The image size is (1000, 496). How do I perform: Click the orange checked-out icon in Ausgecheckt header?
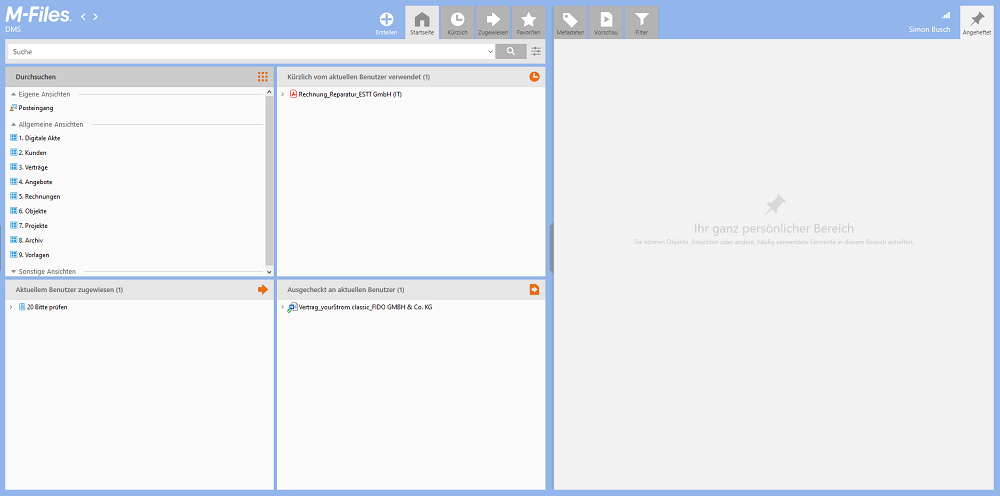tap(535, 290)
